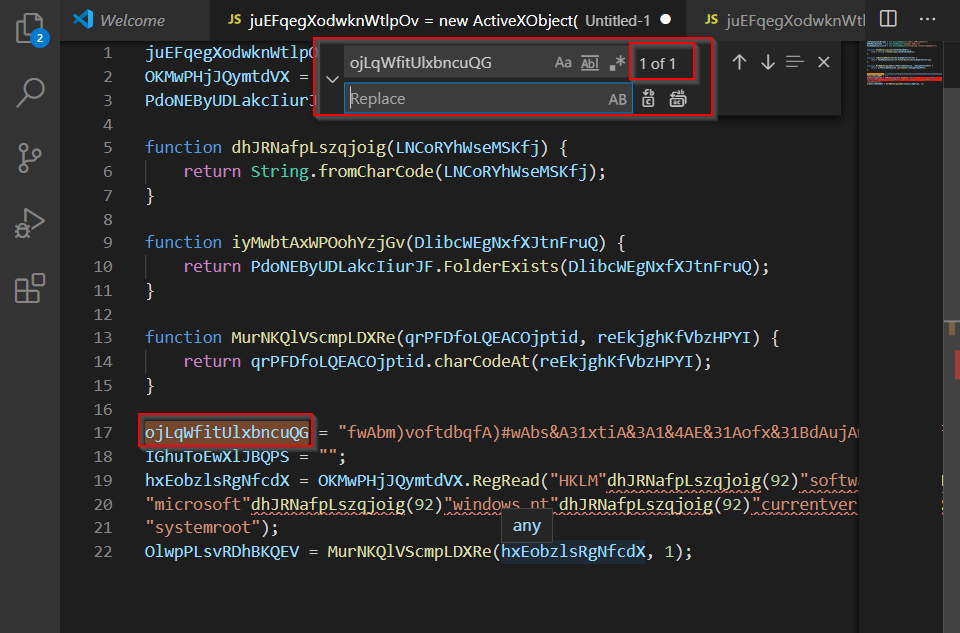This screenshot has height=633, width=960.
Task: Go to next match arrow
Action: [767, 62]
